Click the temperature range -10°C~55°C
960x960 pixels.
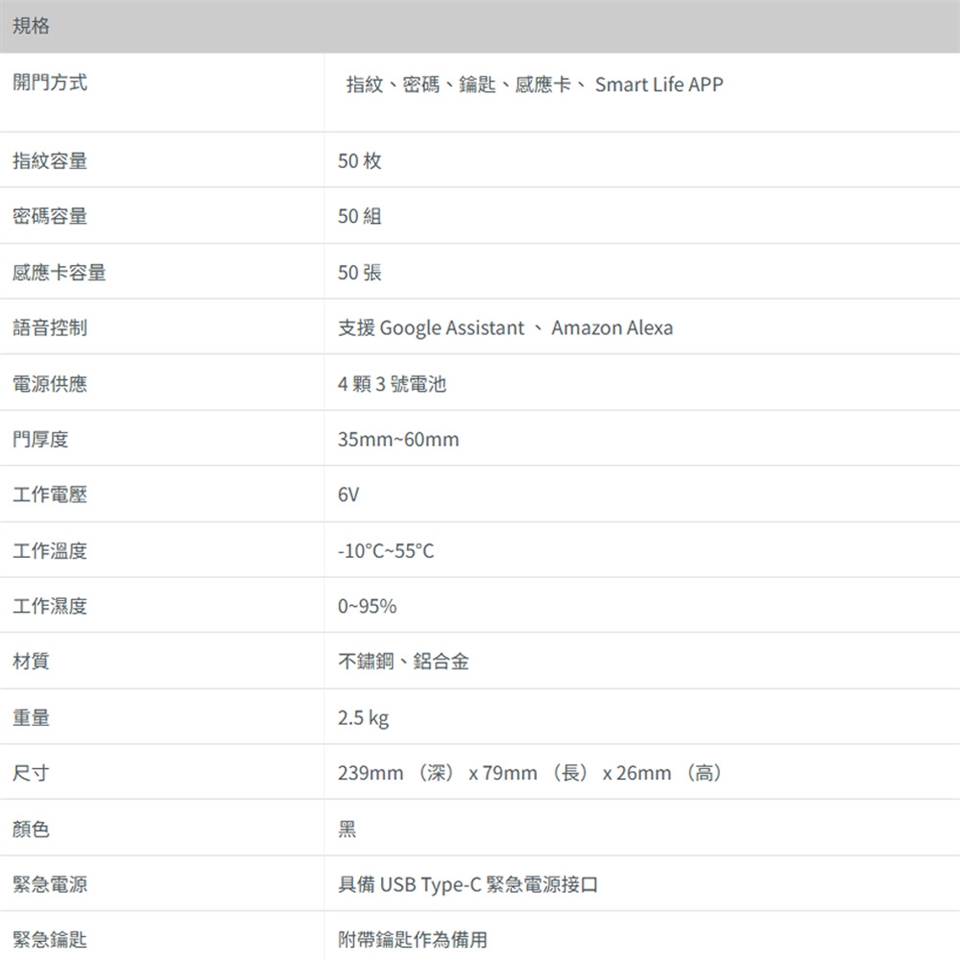click(386, 552)
